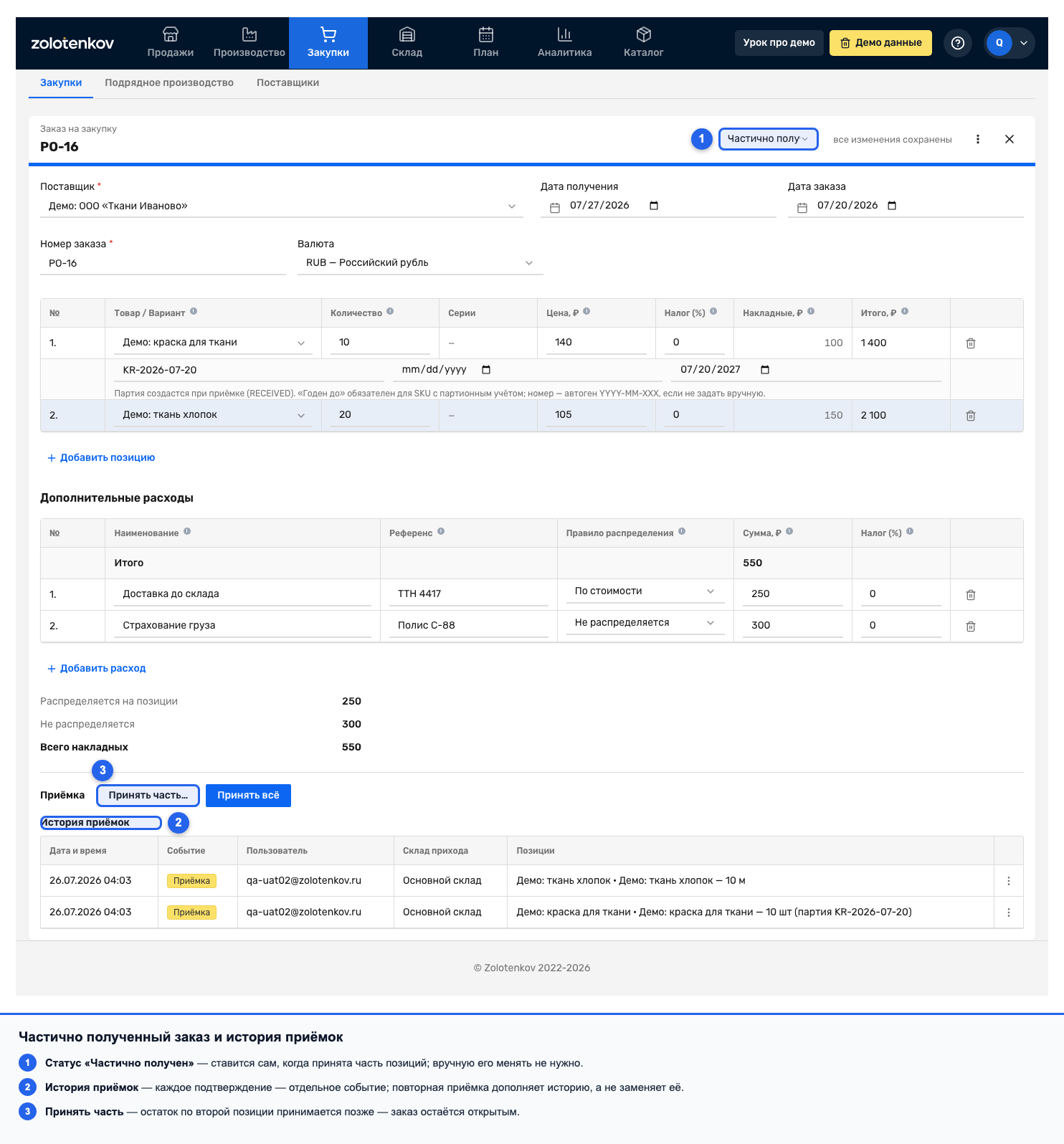Switch to the Поставщики tab
1064x1144 pixels.
tap(288, 83)
